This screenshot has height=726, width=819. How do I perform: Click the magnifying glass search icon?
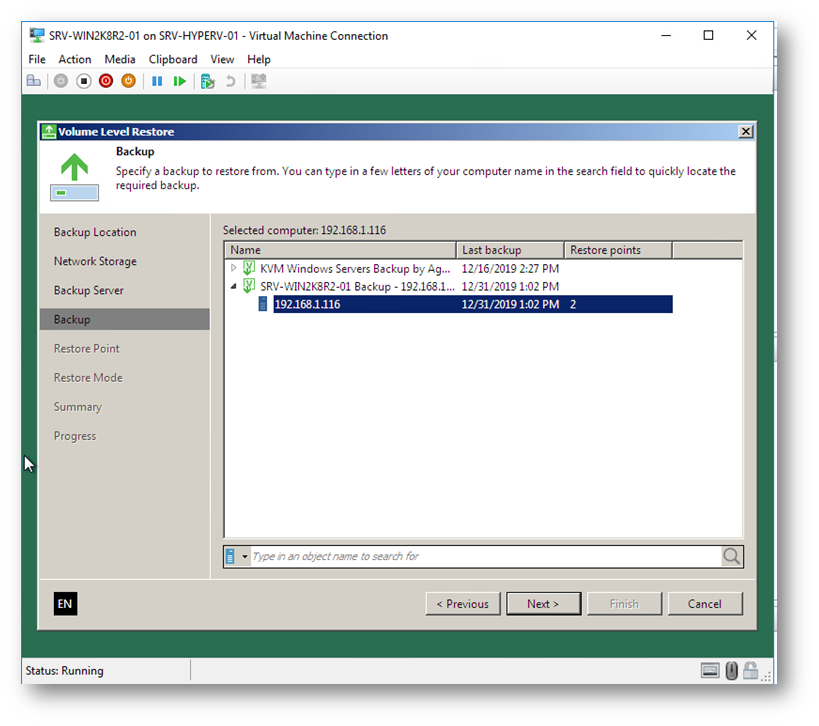pyautogui.click(x=731, y=557)
